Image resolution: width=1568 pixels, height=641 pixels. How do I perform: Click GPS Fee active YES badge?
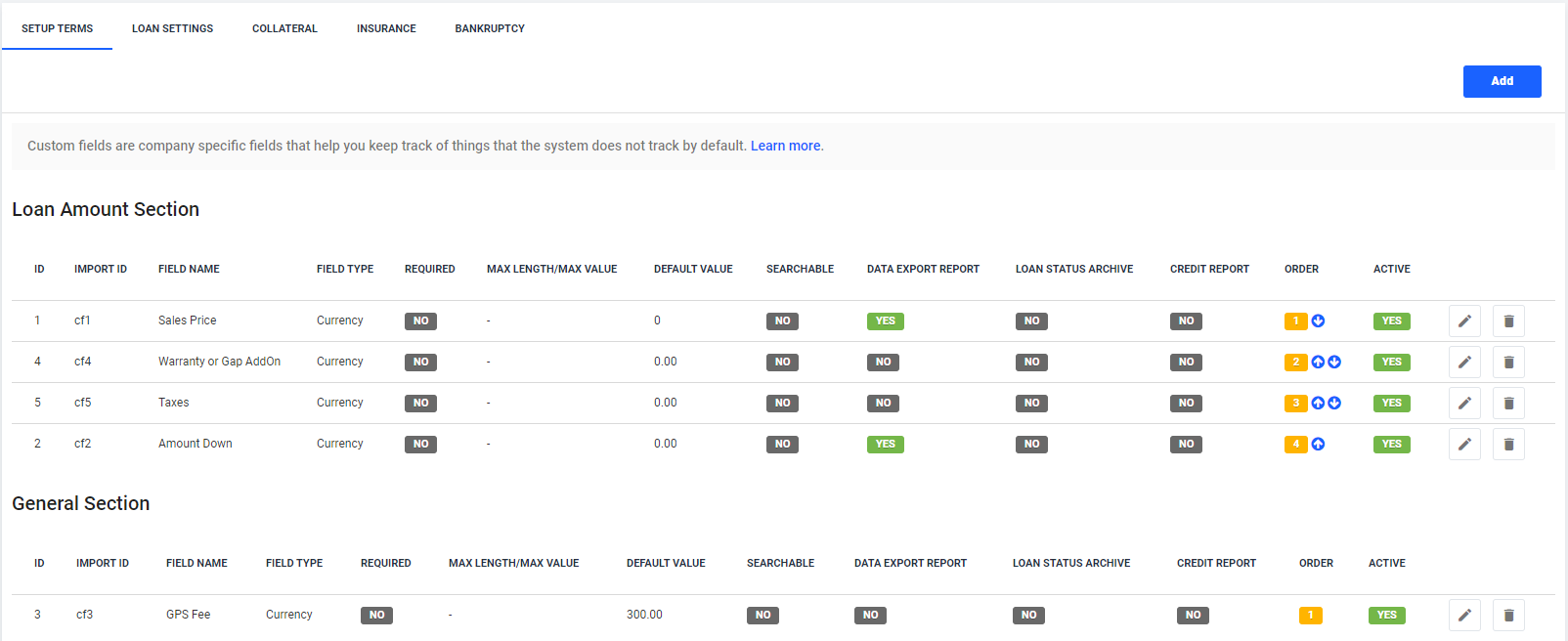click(1386, 615)
